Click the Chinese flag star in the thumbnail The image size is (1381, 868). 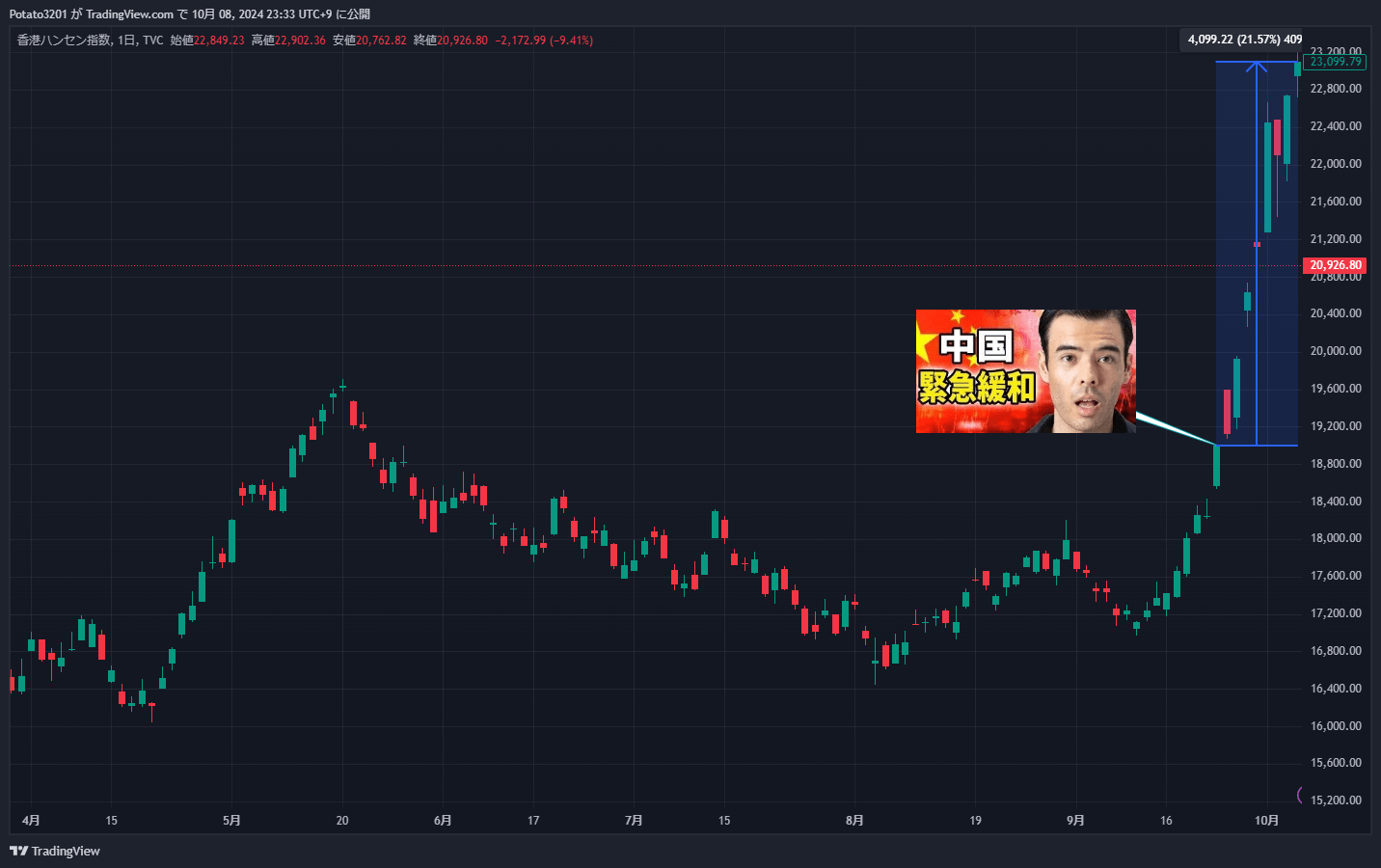[957, 316]
